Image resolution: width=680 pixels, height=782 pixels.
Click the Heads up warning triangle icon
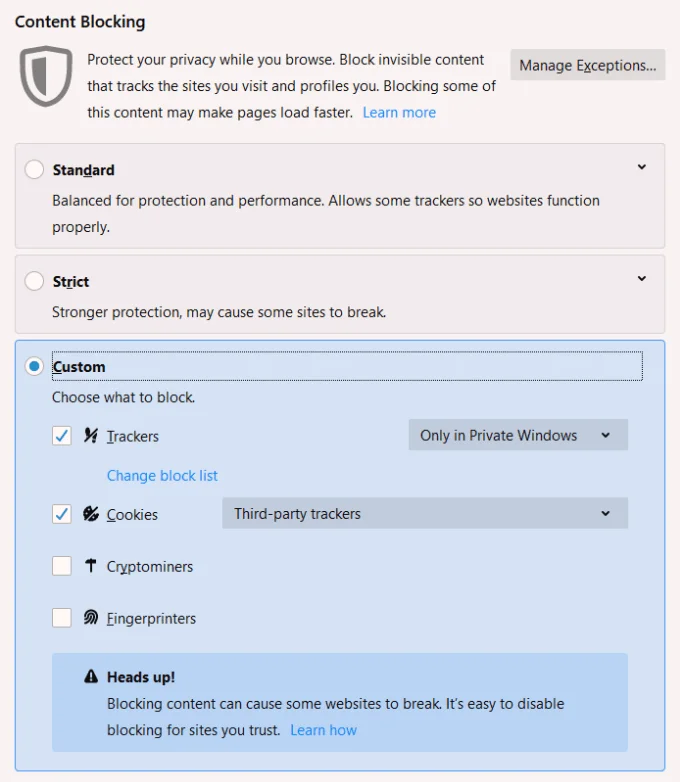click(92, 677)
